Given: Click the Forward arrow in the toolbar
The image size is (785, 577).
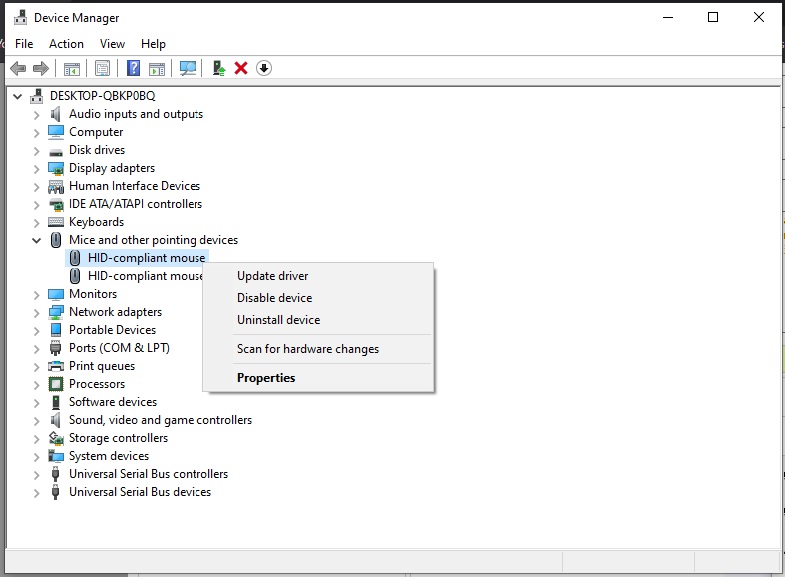Looking at the screenshot, I should [x=41, y=68].
